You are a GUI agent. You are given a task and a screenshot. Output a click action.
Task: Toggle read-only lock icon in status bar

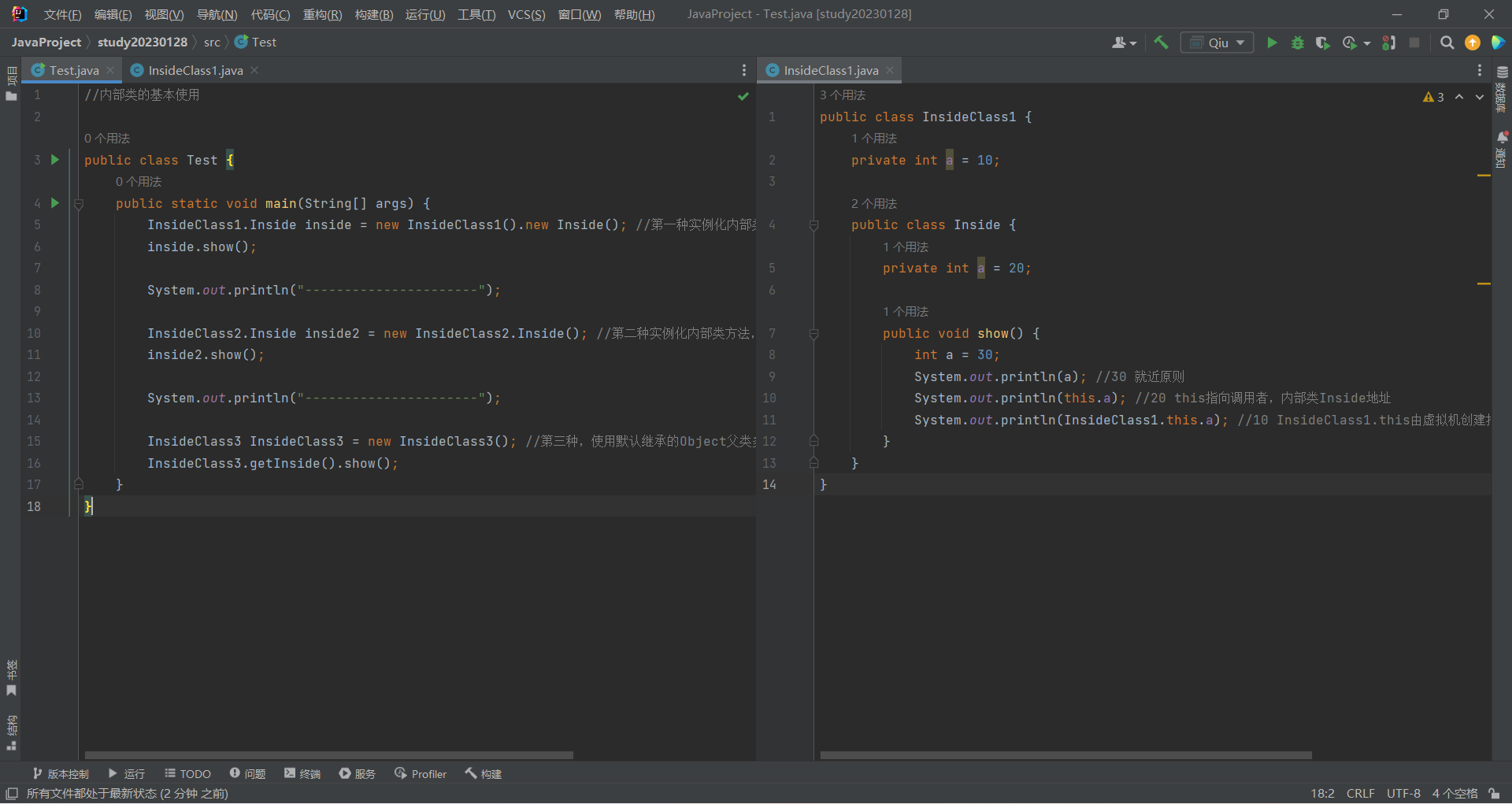pyautogui.click(x=1494, y=793)
